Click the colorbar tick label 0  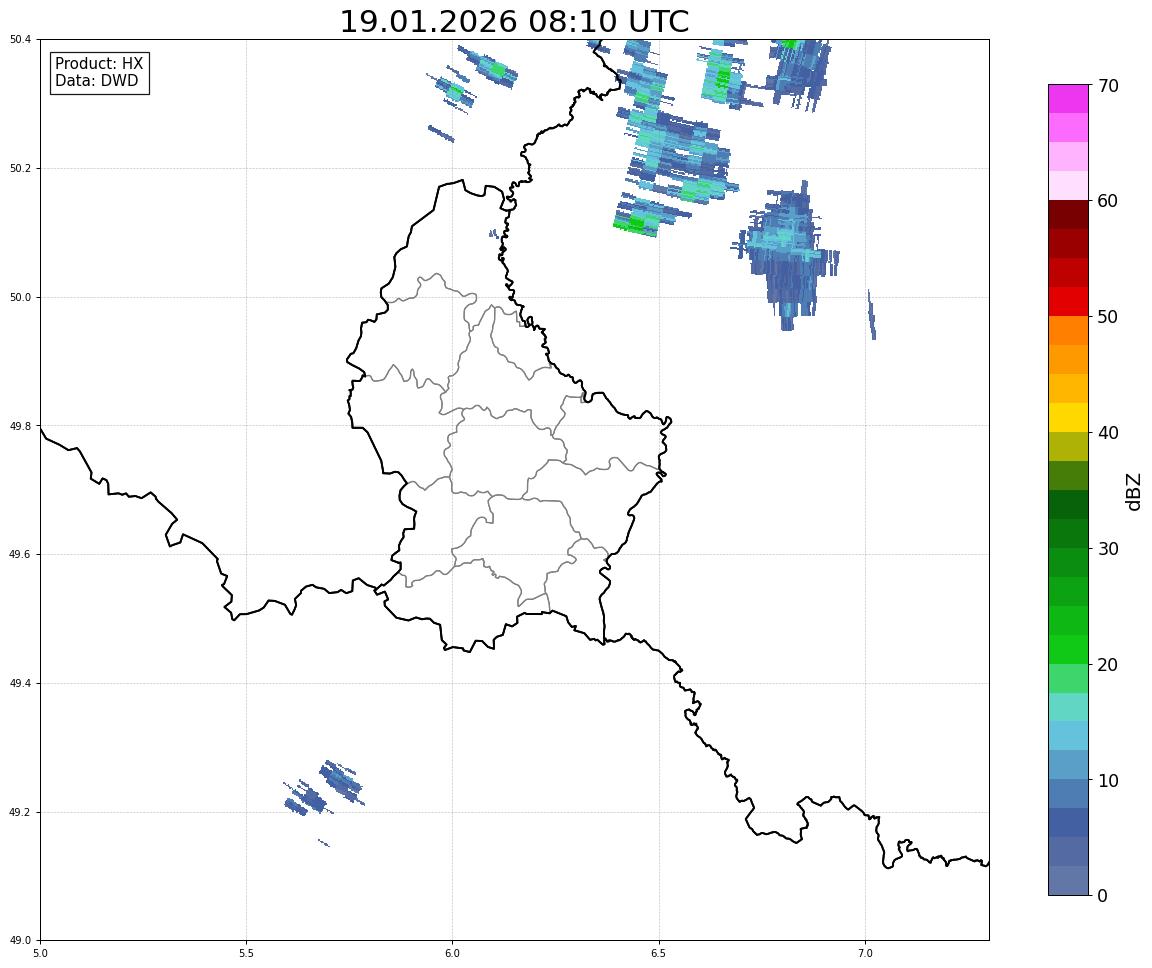pos(1102,896)
